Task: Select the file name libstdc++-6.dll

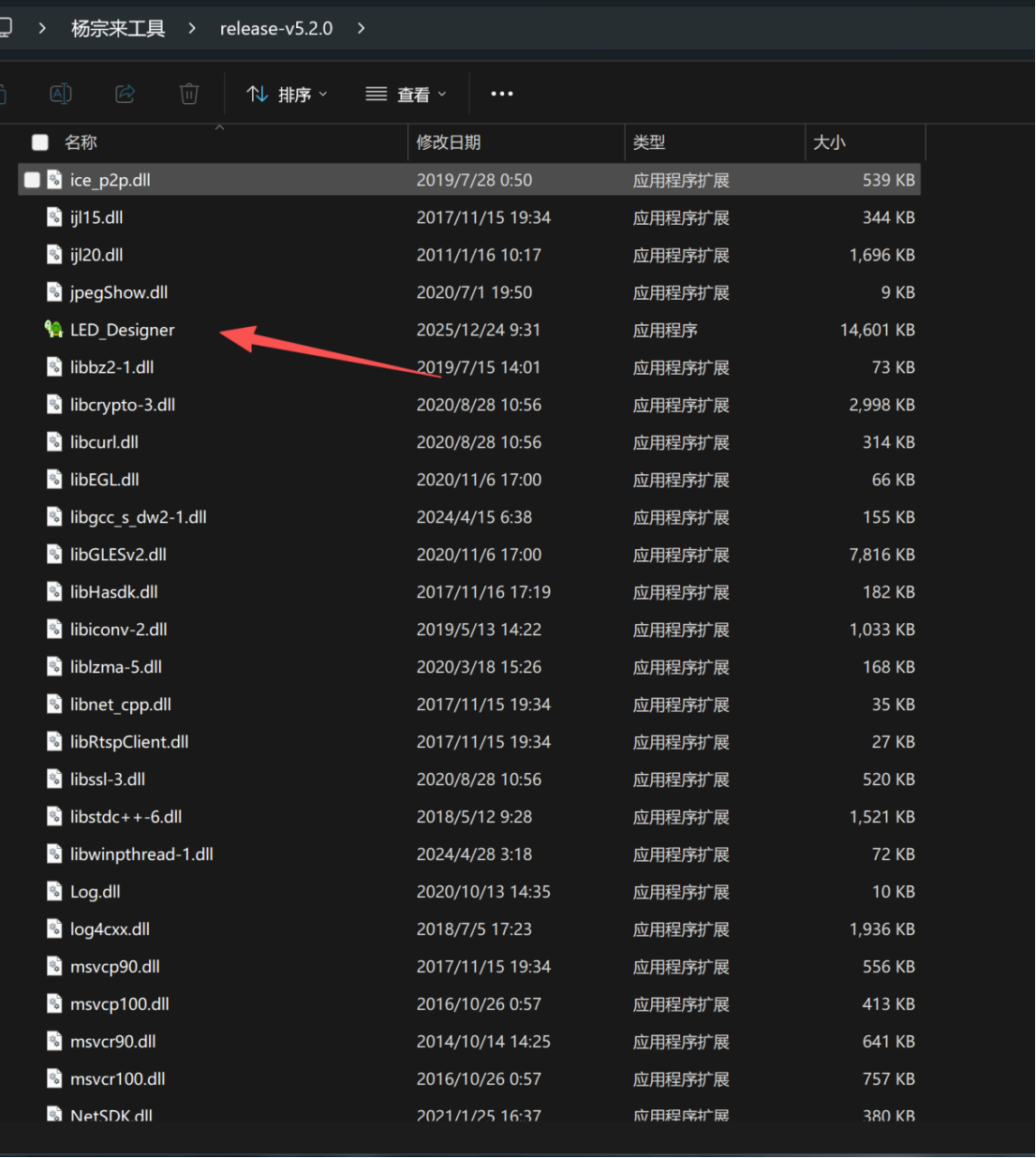Action: coord(126,817)
